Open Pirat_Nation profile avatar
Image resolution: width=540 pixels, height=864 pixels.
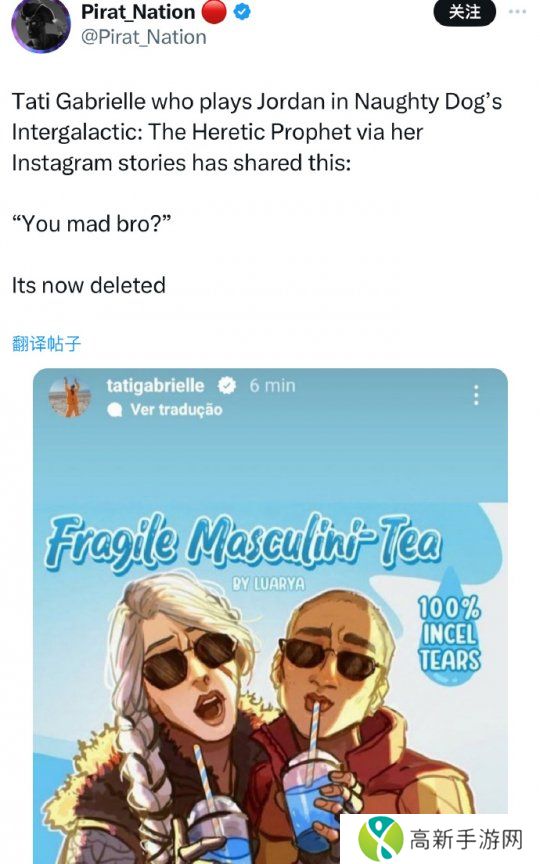41,24
